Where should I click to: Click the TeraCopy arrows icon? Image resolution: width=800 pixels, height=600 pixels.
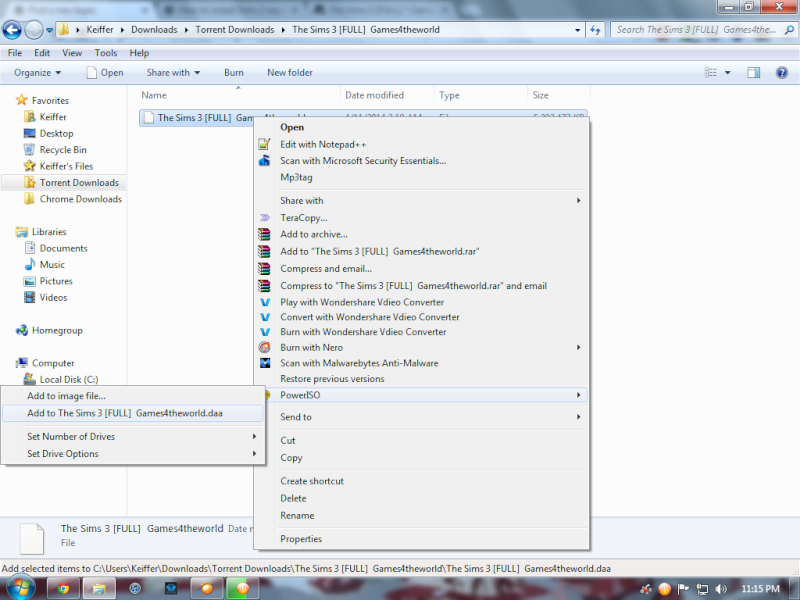[264, 218]
